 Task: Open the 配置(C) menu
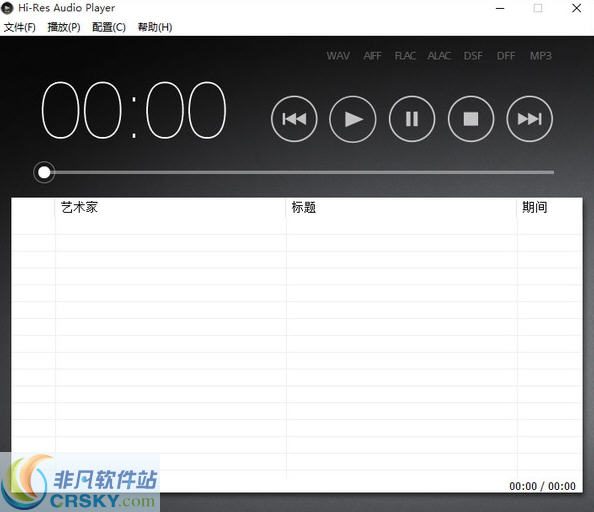(109, 27)
